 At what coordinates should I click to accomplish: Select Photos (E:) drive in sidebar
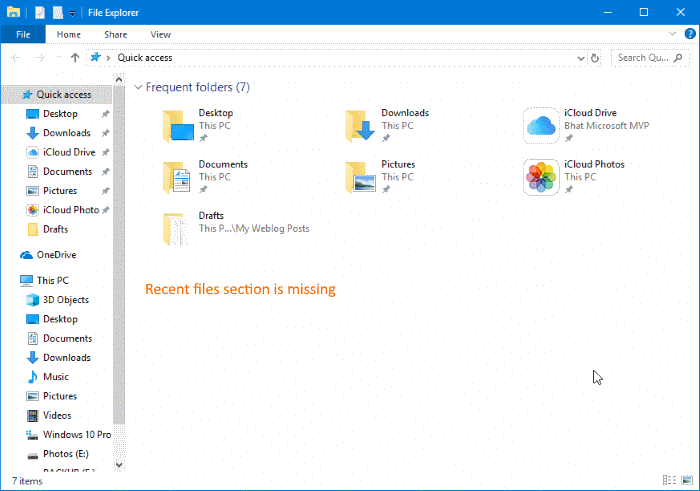[58, 454]
